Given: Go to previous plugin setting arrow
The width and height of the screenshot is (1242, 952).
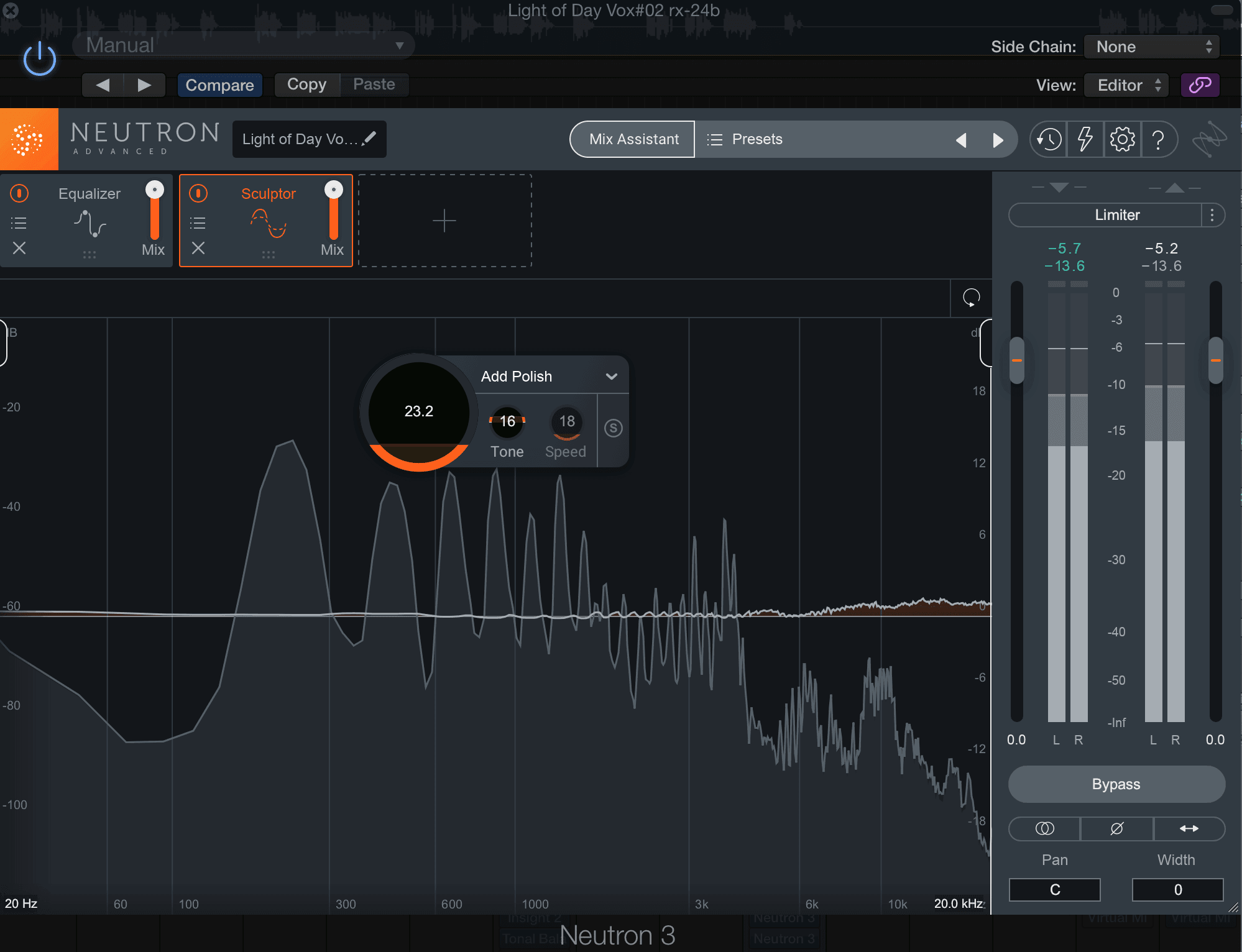Looking at the screenshot, I should click(103, 85).
